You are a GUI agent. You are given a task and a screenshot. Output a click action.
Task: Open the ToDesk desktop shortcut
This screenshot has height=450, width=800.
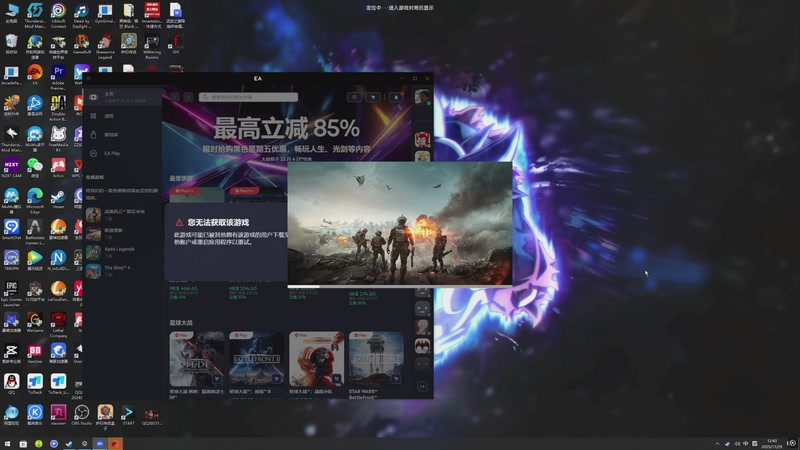click(35, 384)
